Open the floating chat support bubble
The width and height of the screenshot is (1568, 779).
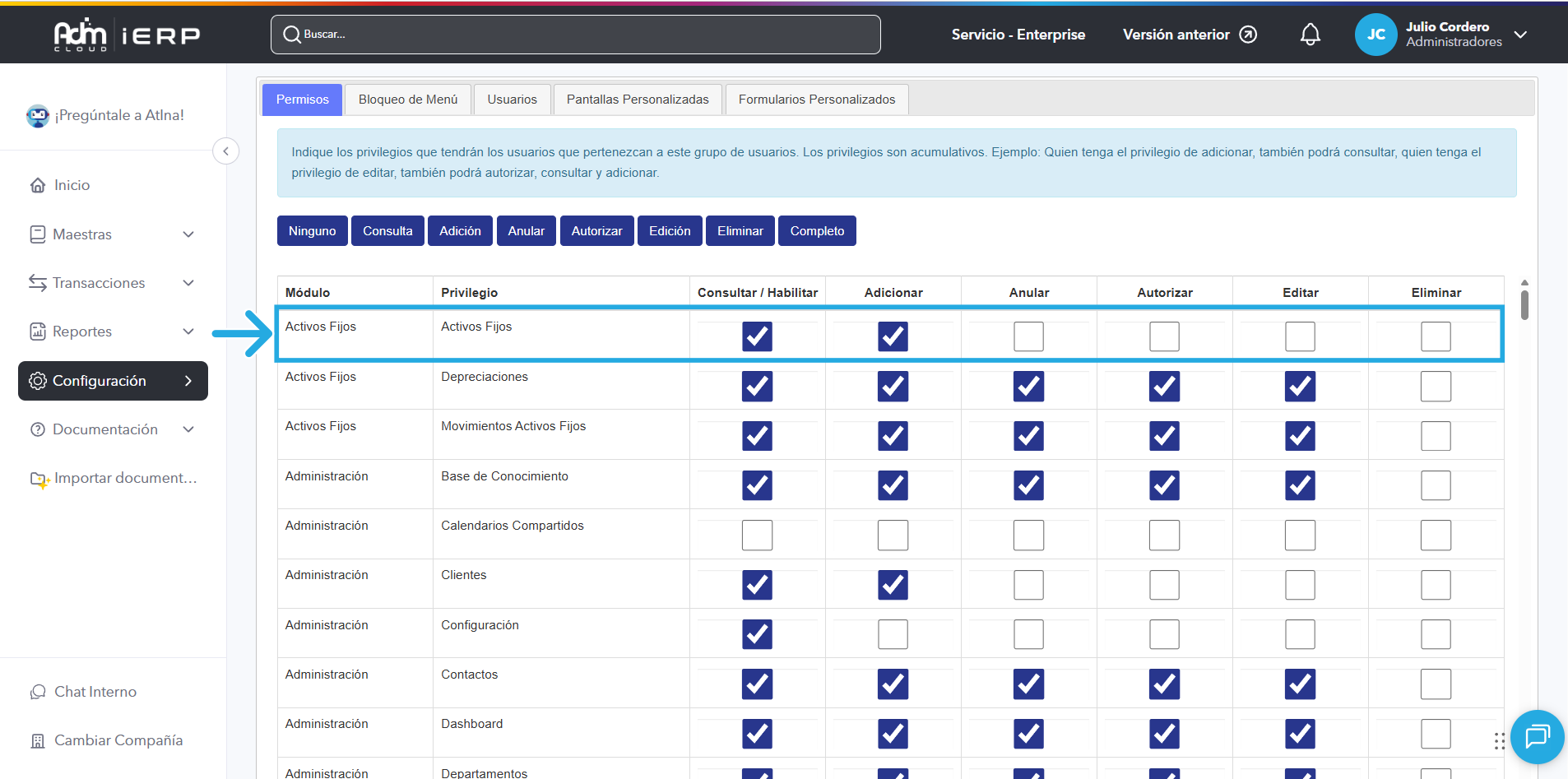click(1536, 736)
